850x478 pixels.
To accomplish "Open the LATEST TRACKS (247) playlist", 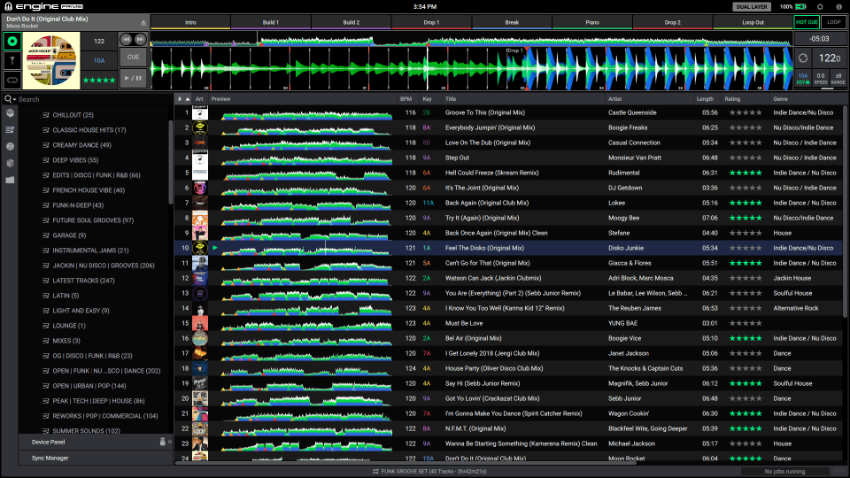I will point(83,281).
